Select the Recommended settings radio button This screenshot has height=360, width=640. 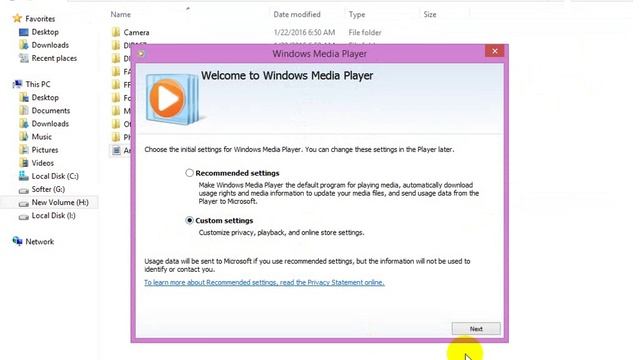[189, 173]
